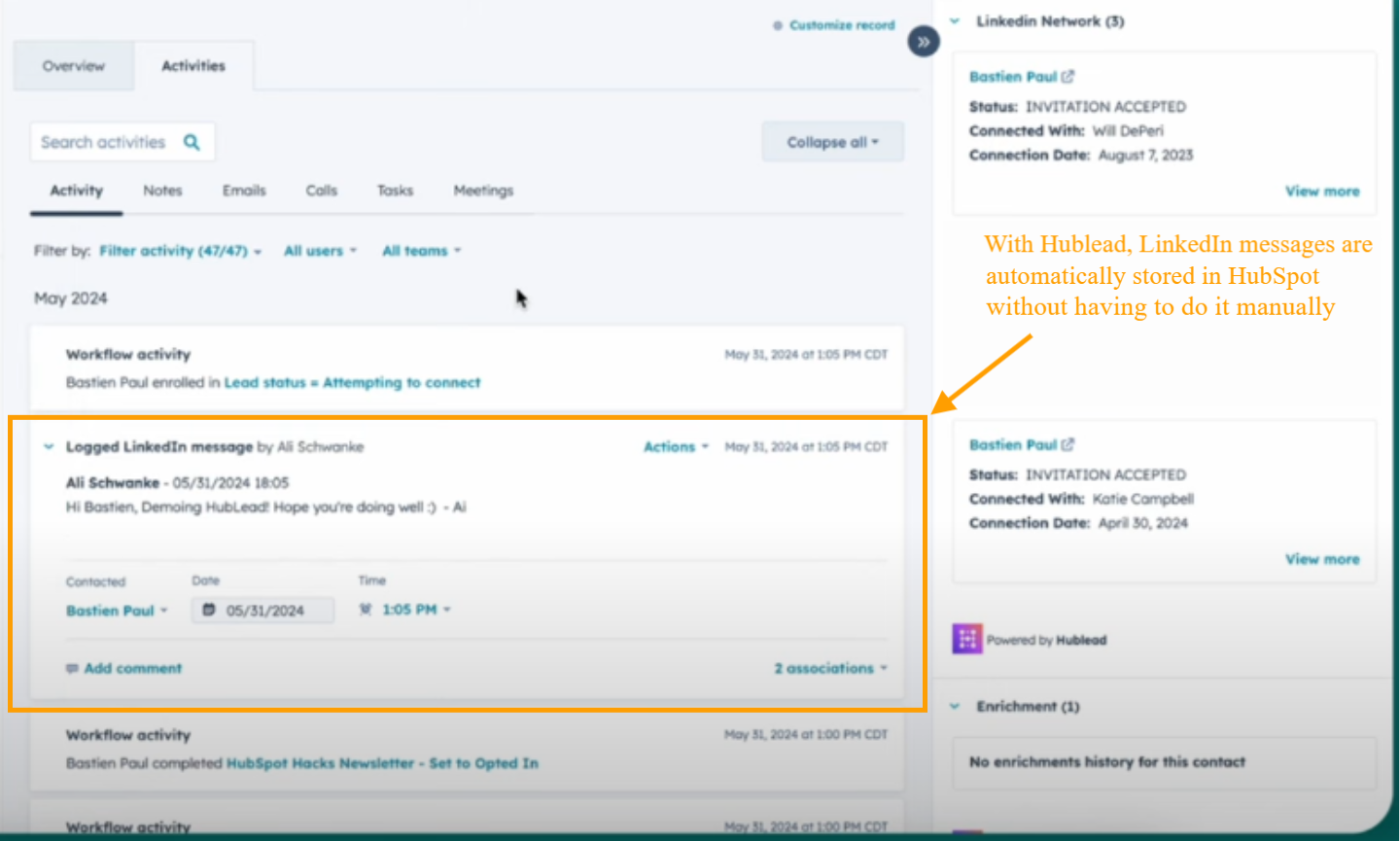Open HubSpot Hacks Newsletter workflow link
1400x841 pixels.
click(382, 763)
